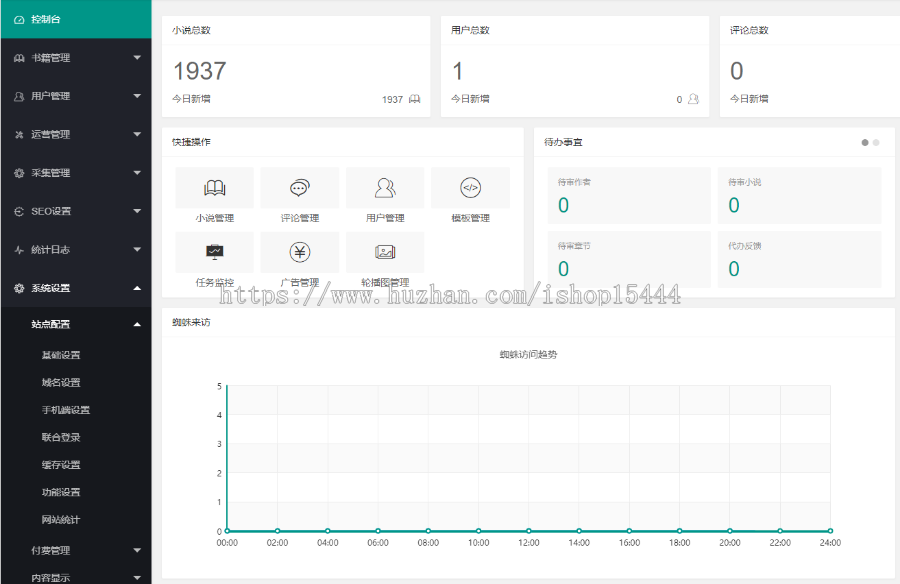
Task: Click the 08:00 data point on chart
Action: coord(428,531)
